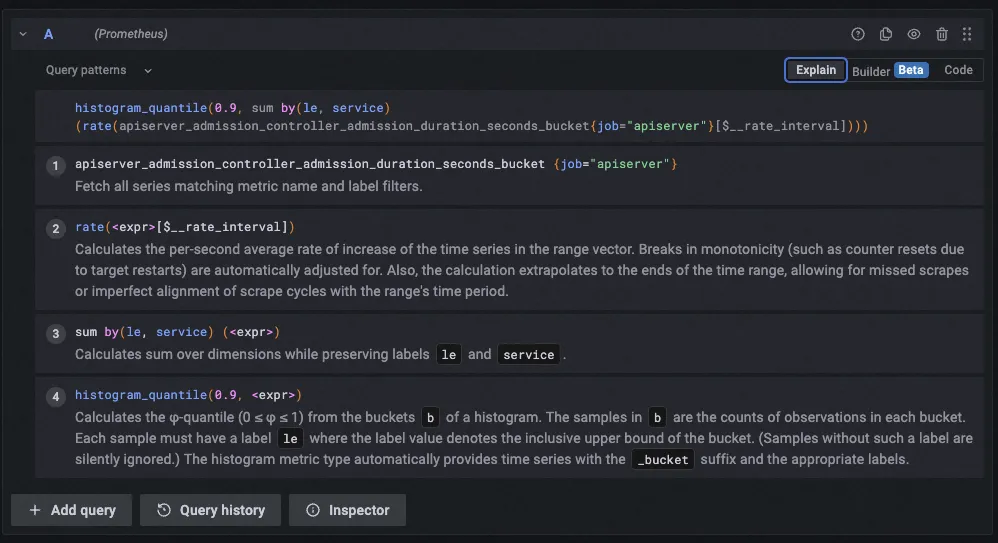Viewport: 998px width, 543px height.
Task: Open the Query patterns dropdown
Action: click(99, 70)
